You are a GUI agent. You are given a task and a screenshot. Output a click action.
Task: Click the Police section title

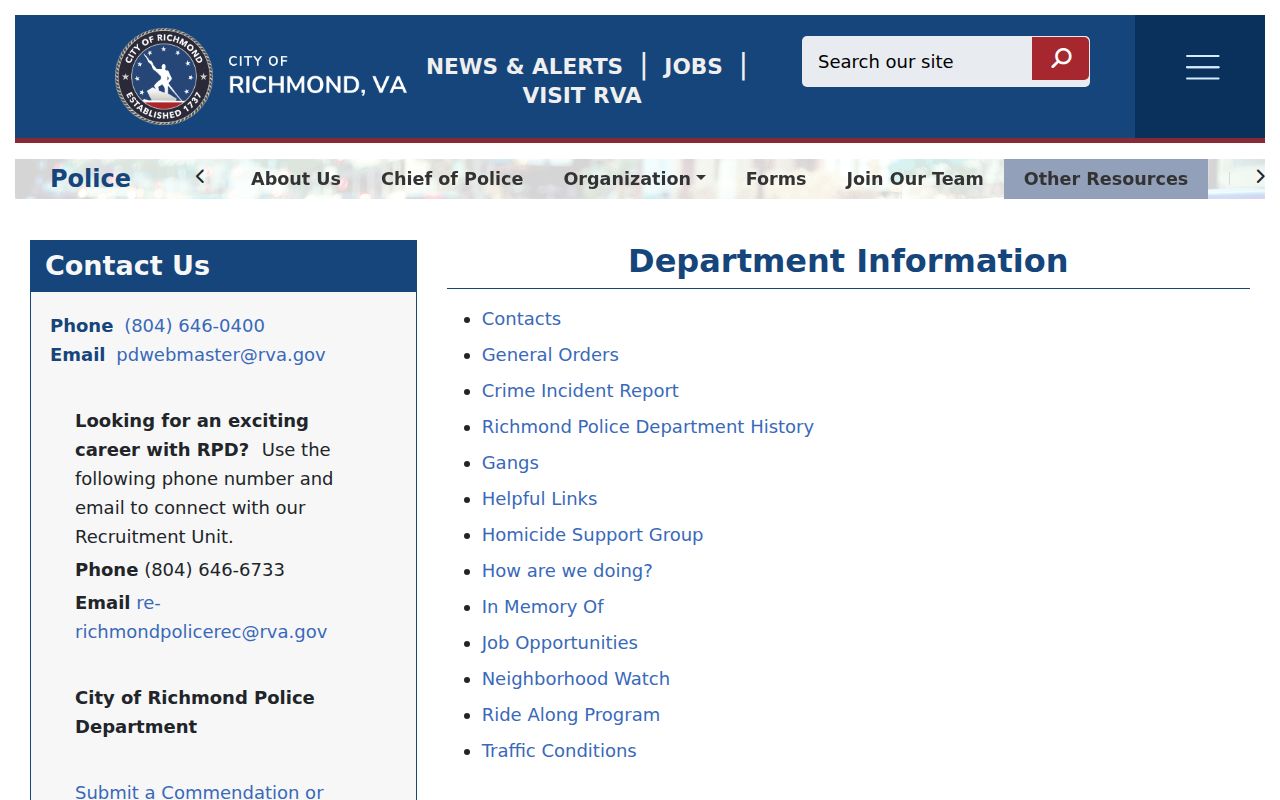(91, 178)
